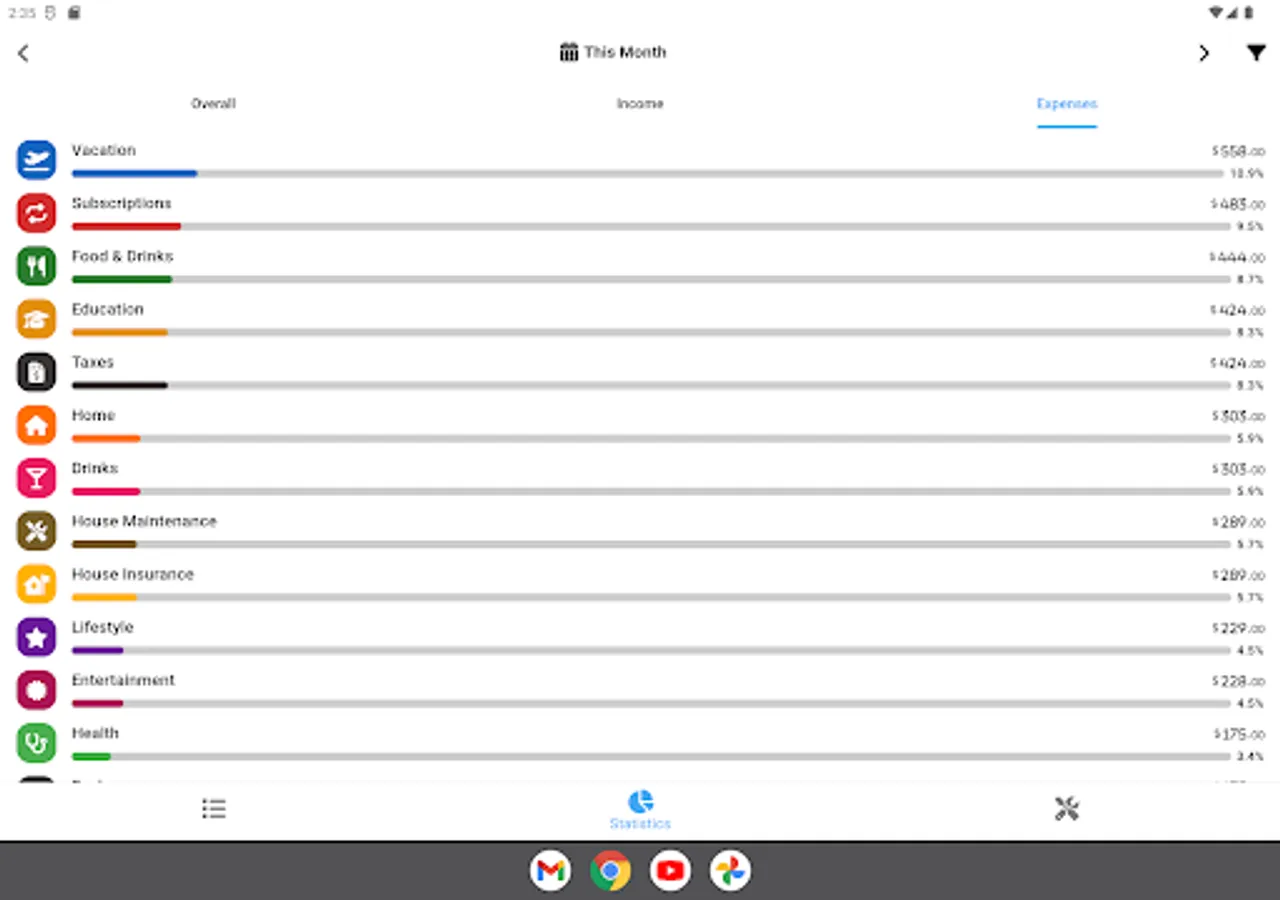Launch Chrome from the taskbar
Screen dimensions: 1280x900
(x=610, y=871)
